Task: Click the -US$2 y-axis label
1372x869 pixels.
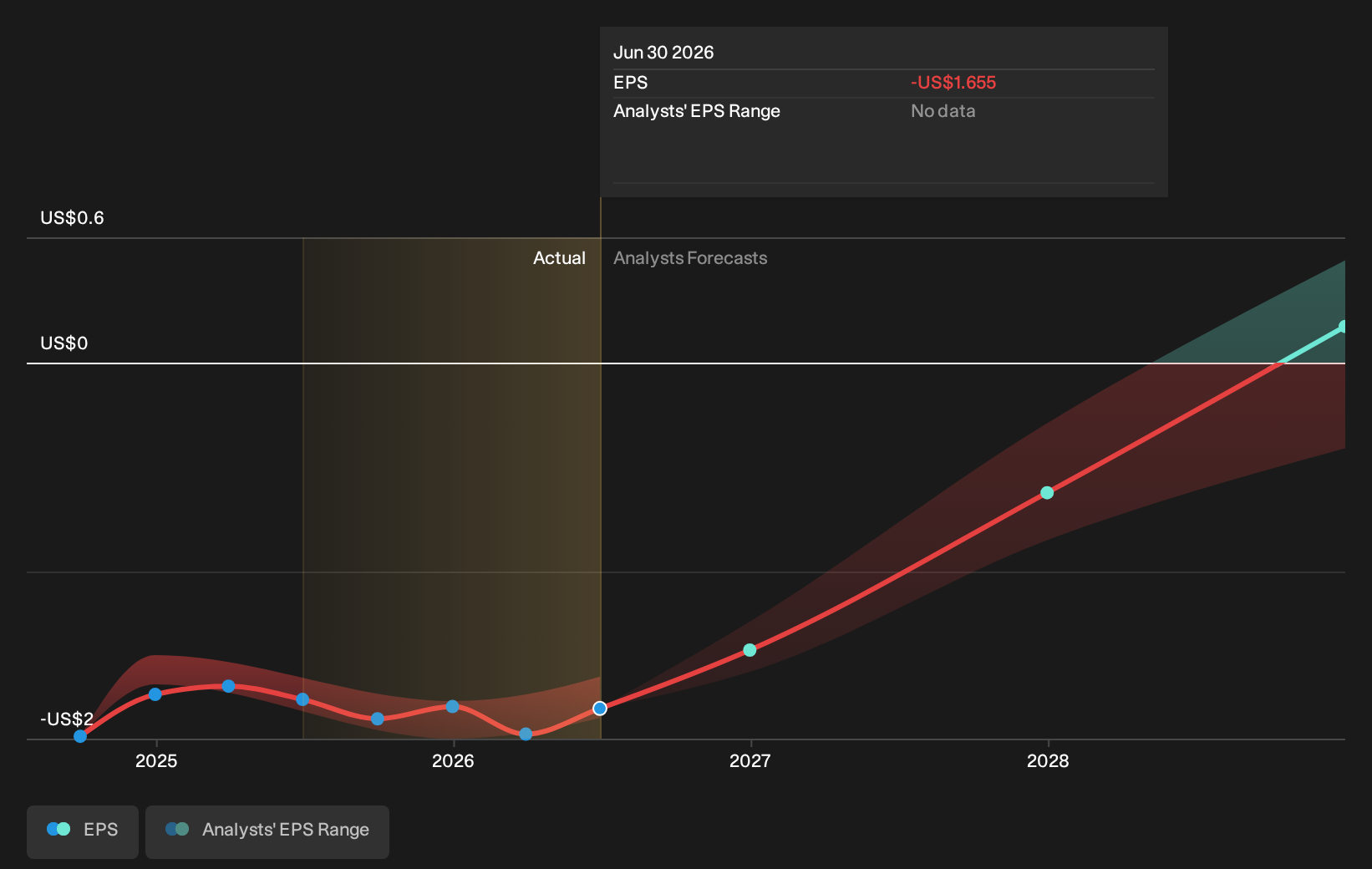Action: tap(67, 719)
